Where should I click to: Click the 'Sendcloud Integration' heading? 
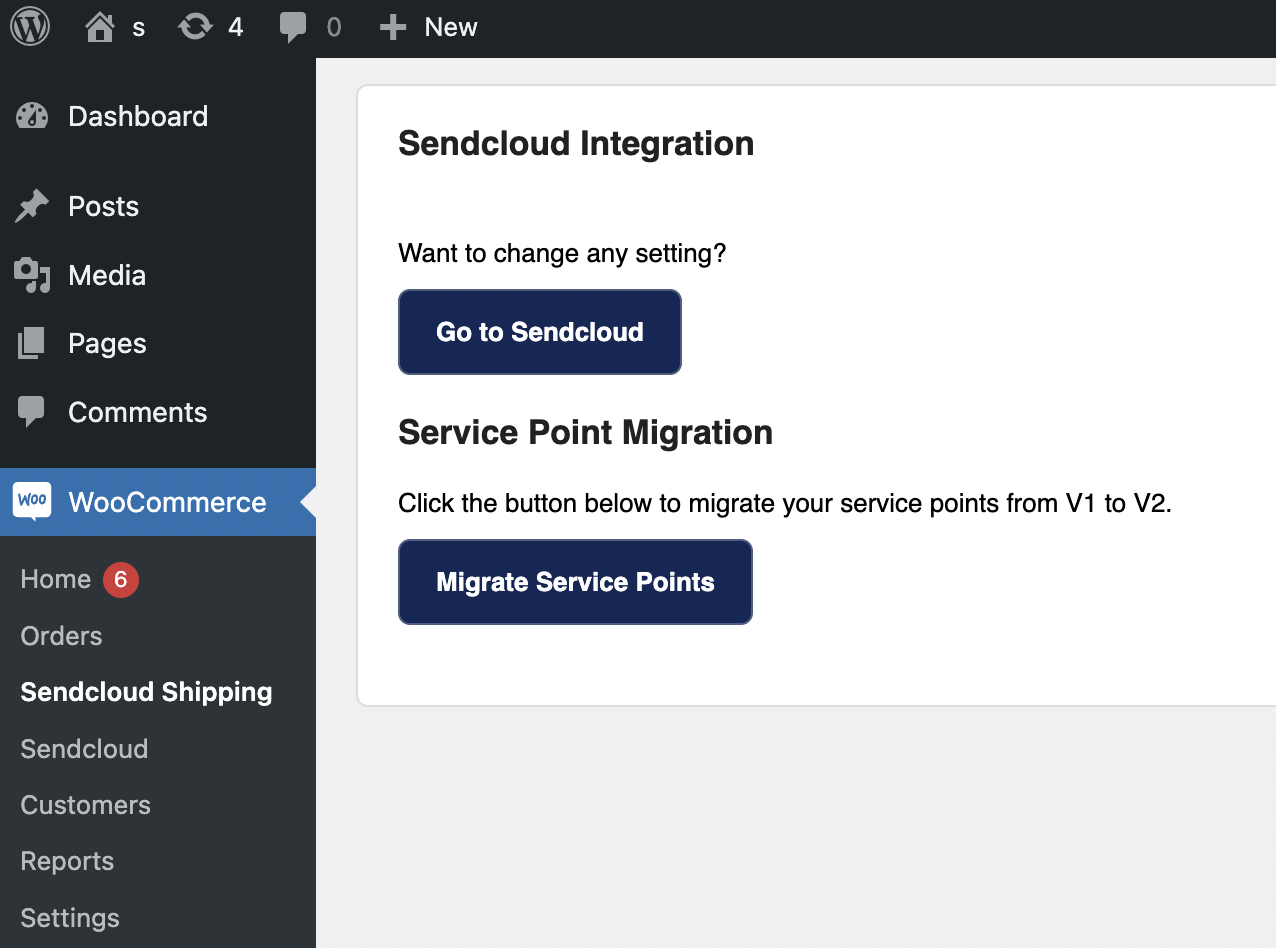coord(576,144)
